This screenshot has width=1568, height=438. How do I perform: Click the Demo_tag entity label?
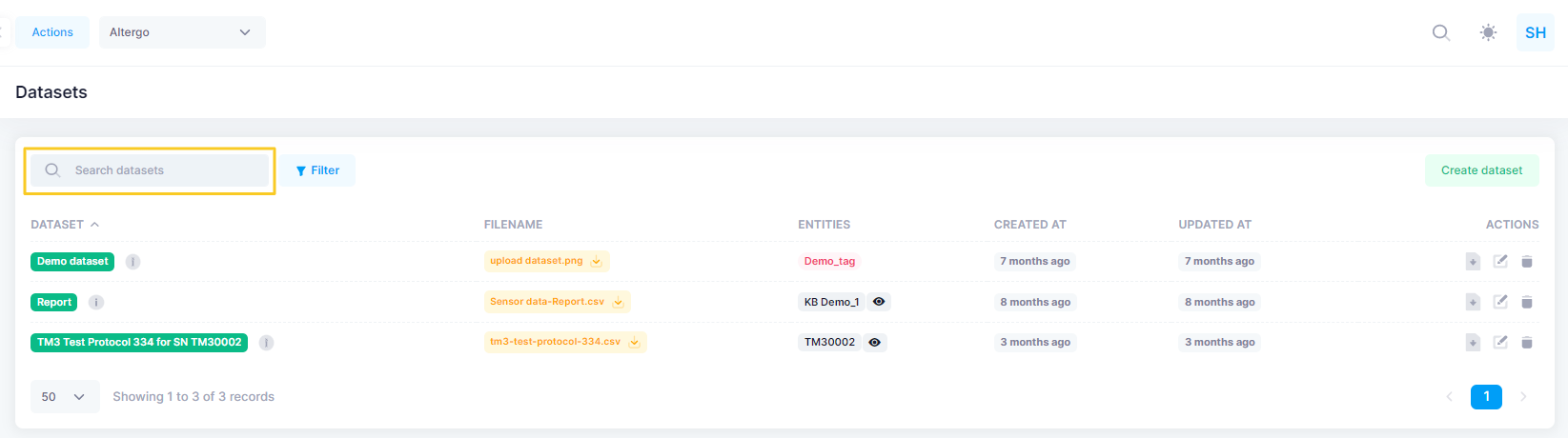pyautogui.click(x=829, y=261)
